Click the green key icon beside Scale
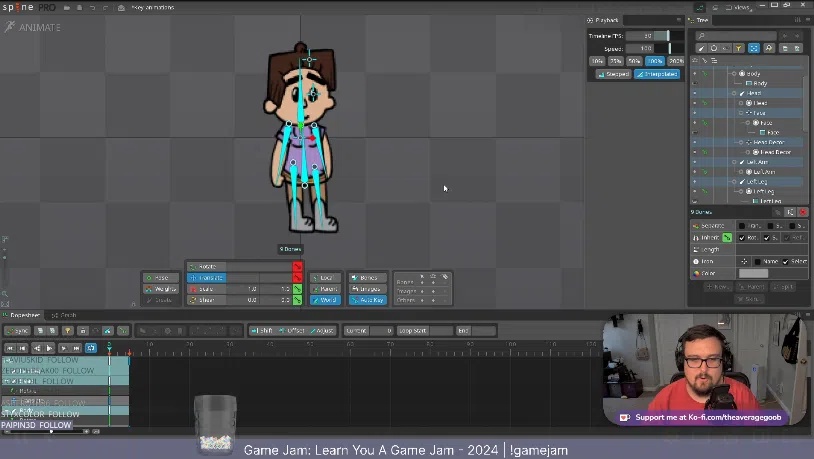The width and height of the screenshot is (814, 459). pyautogui.click(x=297, y=289)
